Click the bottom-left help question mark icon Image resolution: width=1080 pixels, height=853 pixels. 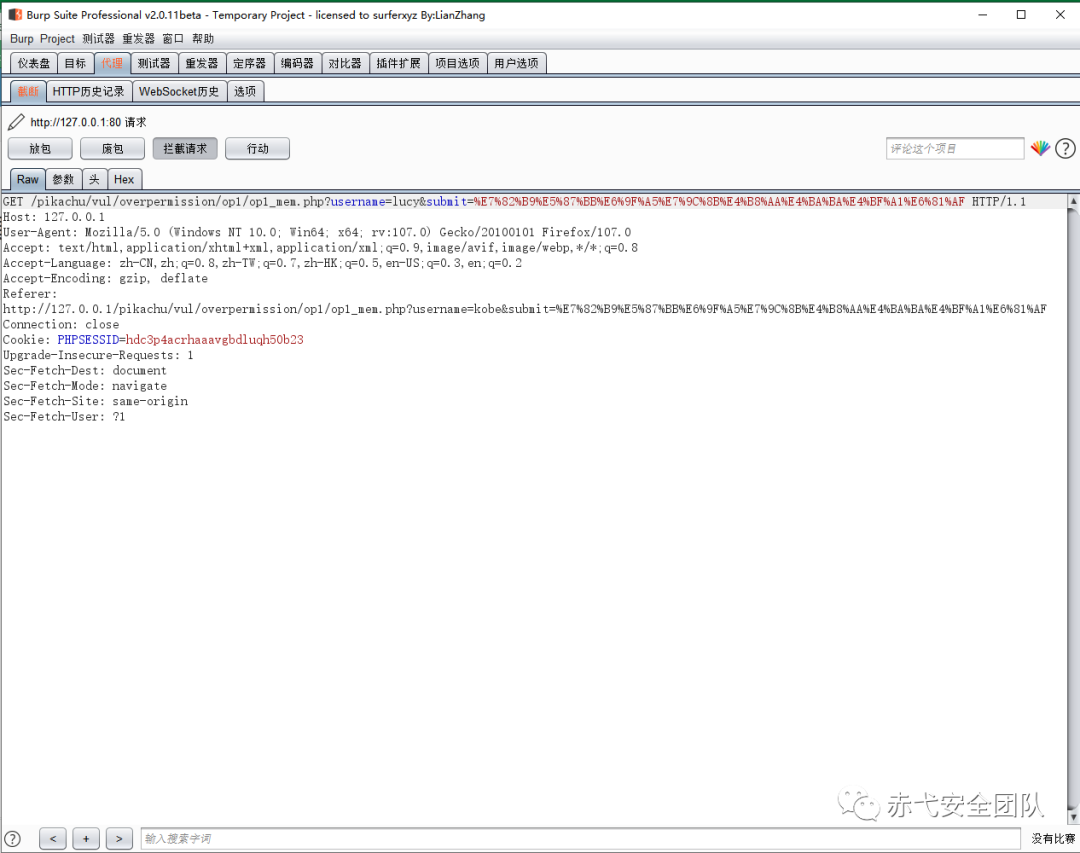pos(12,839)
